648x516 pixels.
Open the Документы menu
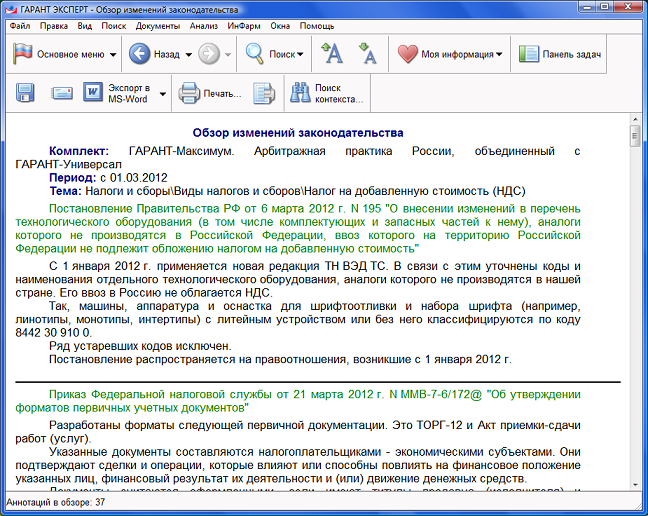pyautogui.click(x=158, y=25)
